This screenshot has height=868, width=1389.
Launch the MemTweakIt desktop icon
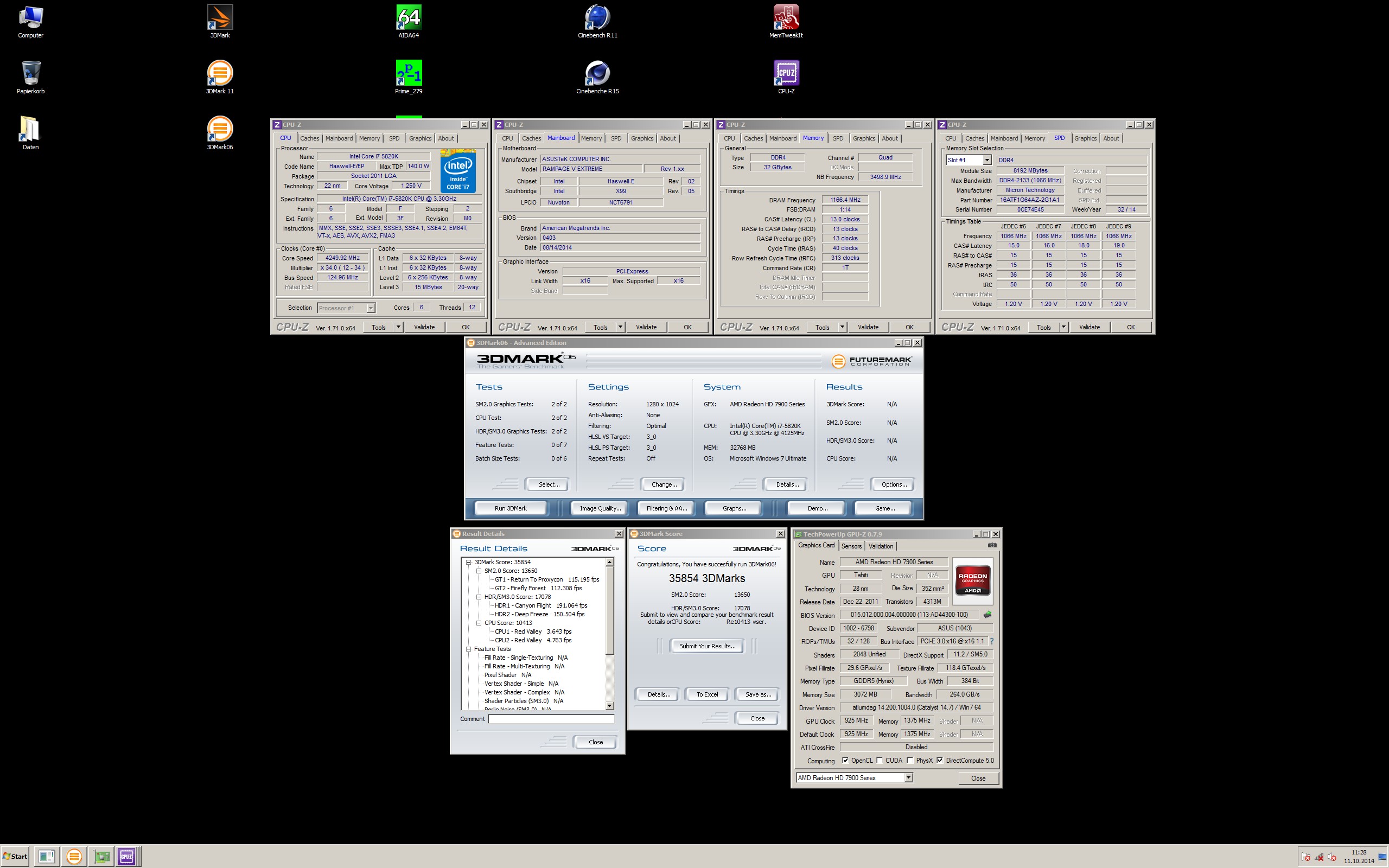tap(786, 21)
